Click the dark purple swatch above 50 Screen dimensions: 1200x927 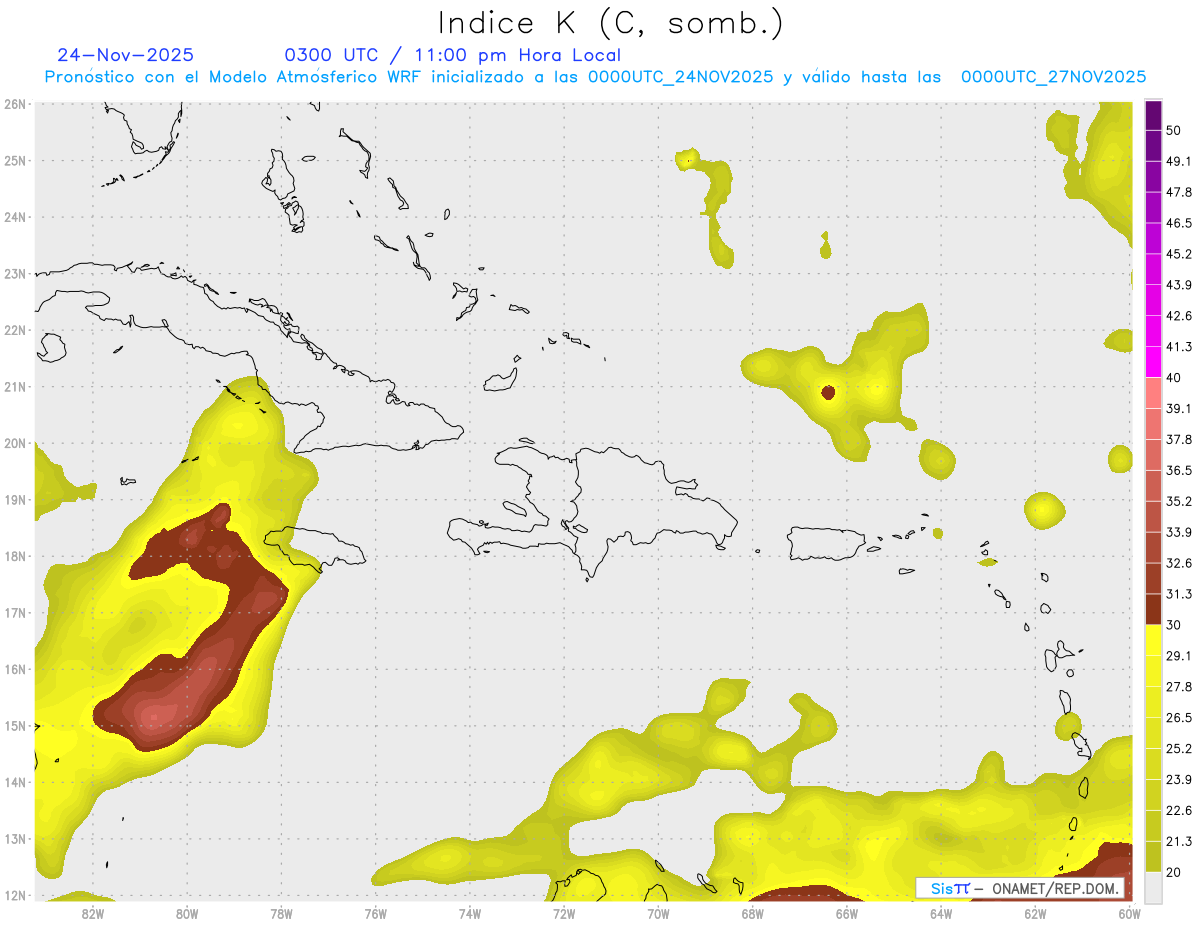pyautogui.click(x=1153, y=116)
